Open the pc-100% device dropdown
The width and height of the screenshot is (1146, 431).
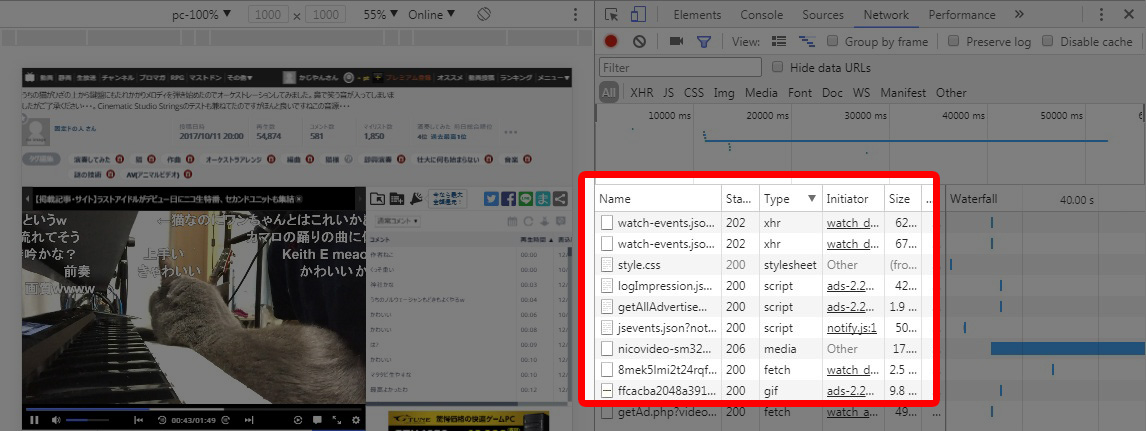coord(202,15)
